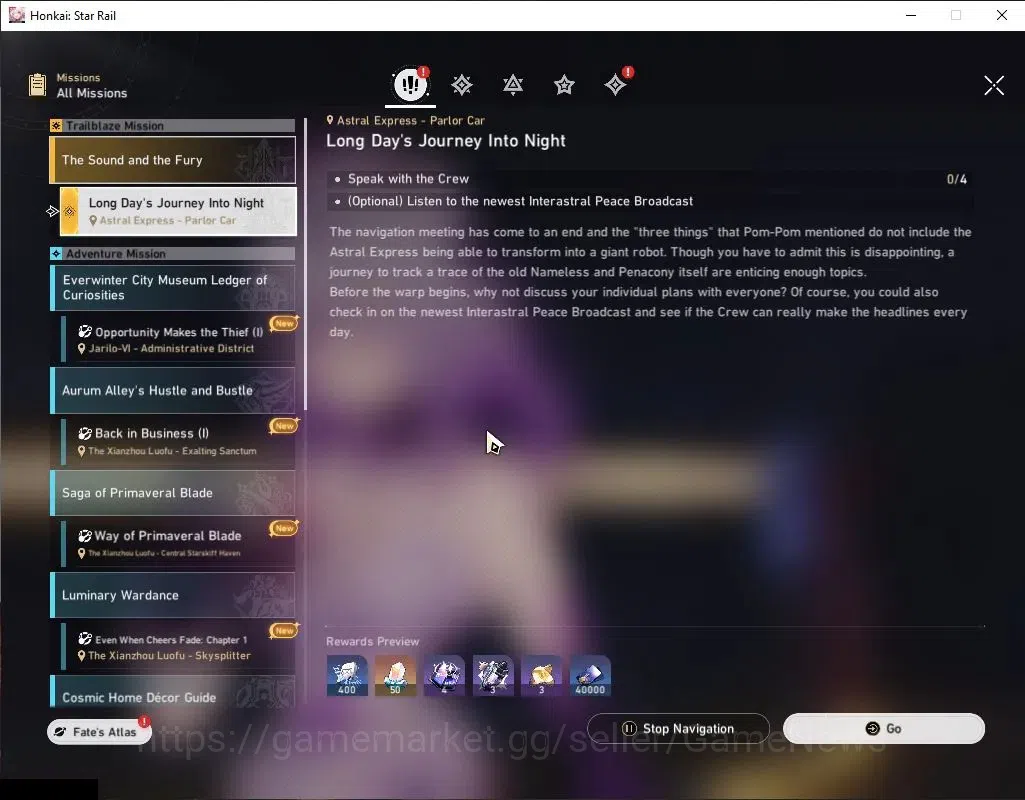Click the Astral Express - Parlor Car location pin
The image size is (1025, 800).
pos(330,120)
